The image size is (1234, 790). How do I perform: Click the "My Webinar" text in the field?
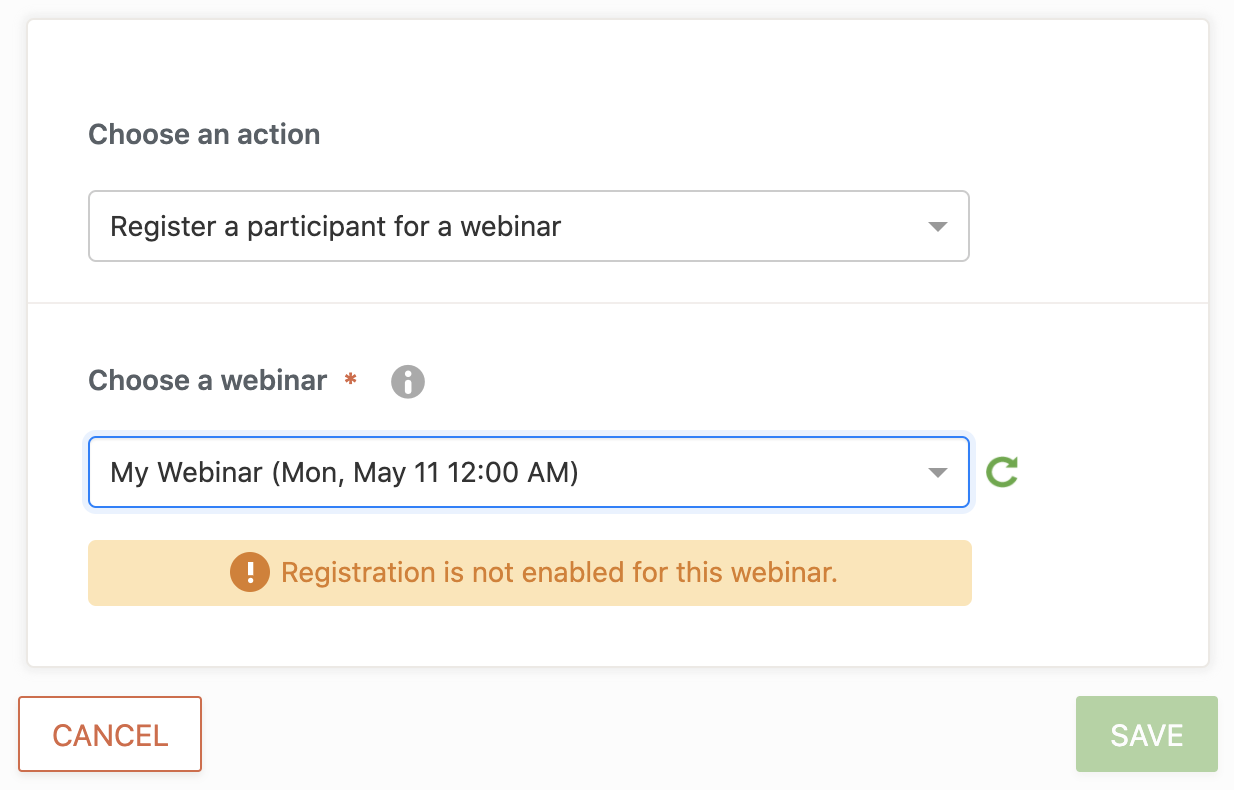click(186, 472)
